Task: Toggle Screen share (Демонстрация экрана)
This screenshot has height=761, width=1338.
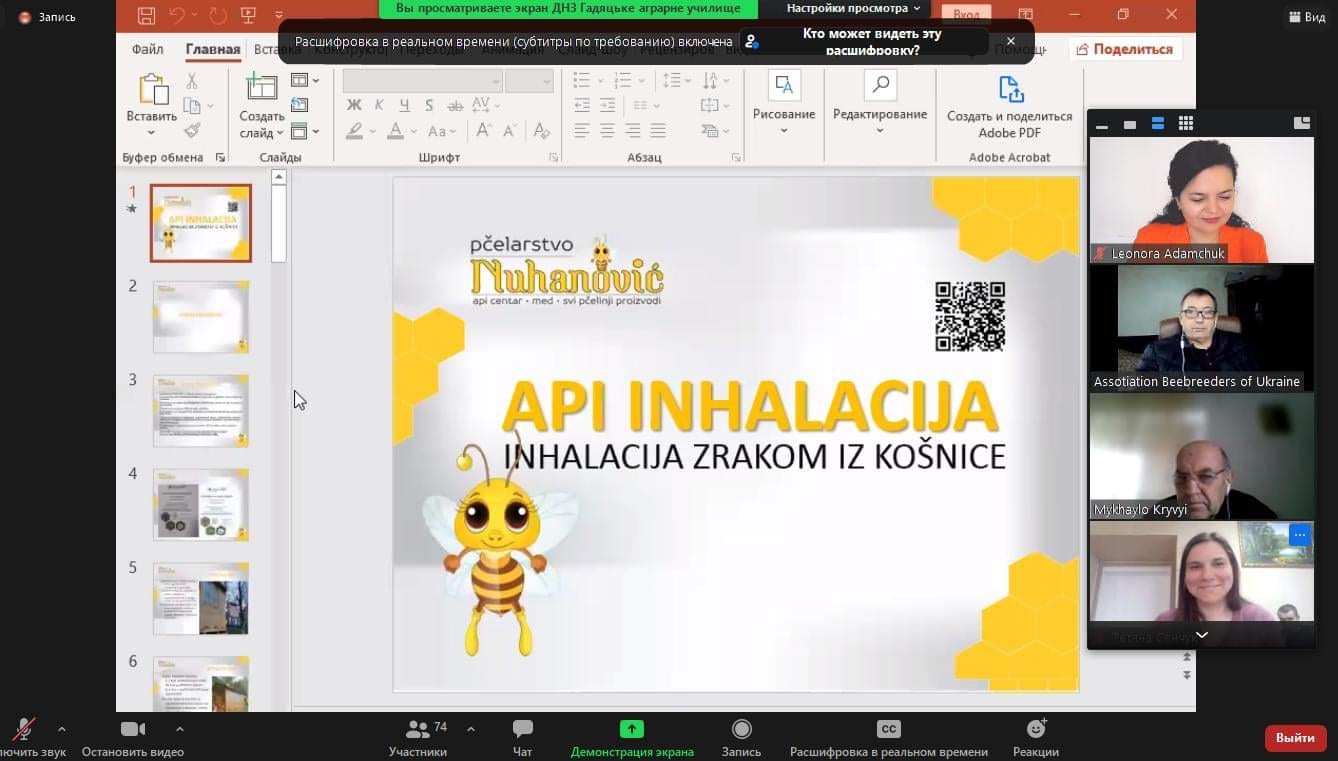Action: pos(632,737)
